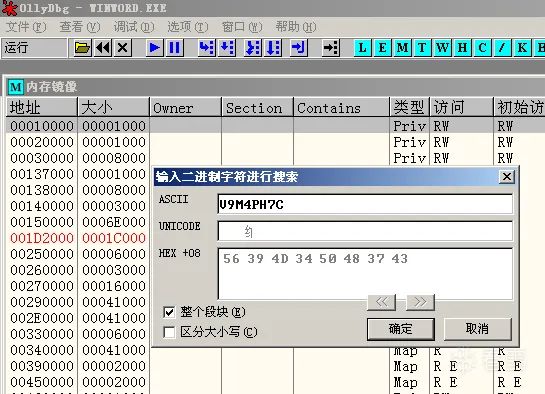Screen dimensions: 545x394
Task: Click the Owner column header
Action: point(186,107)
